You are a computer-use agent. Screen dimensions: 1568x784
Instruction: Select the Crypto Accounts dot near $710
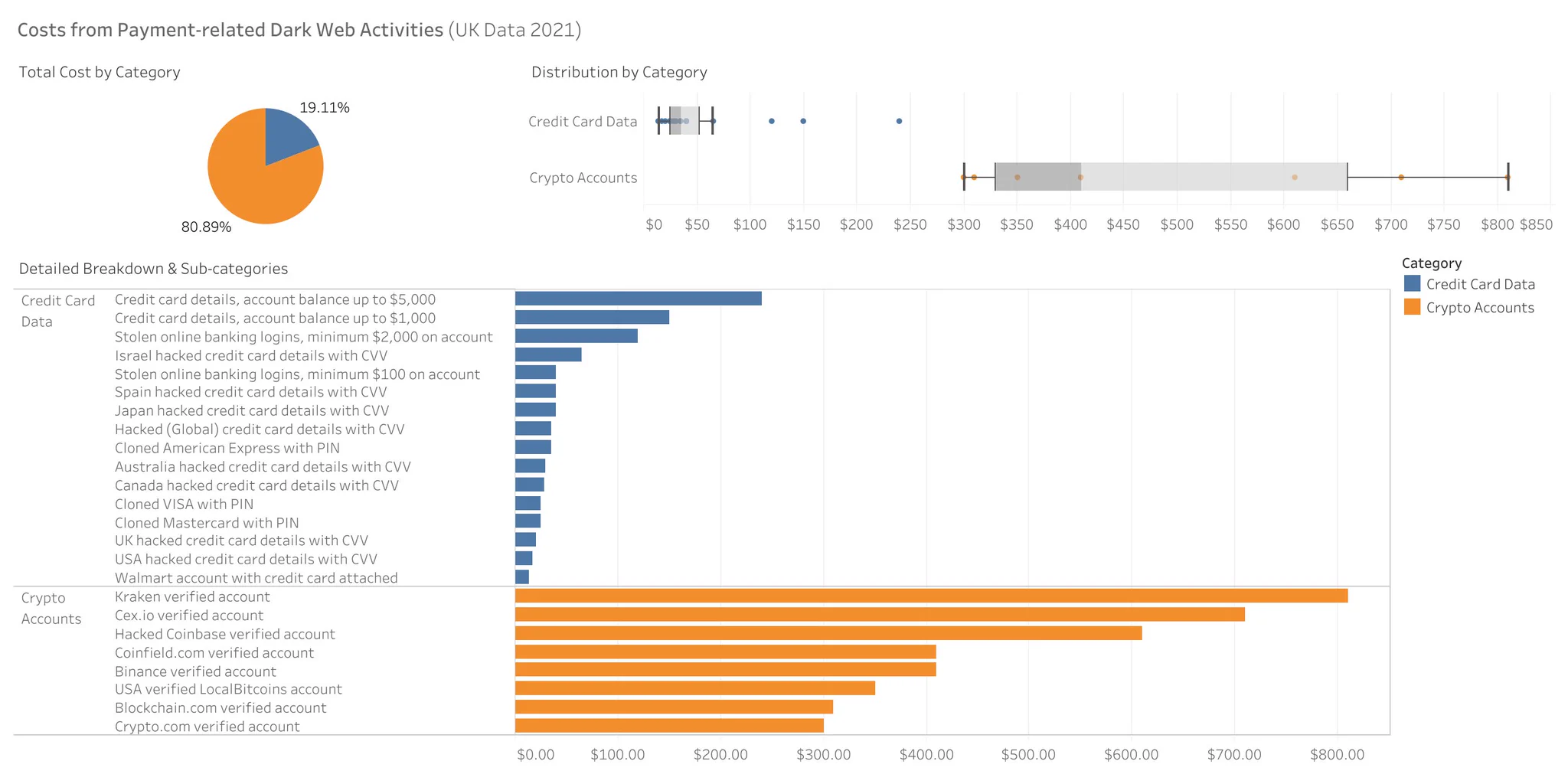[x=1401, y=177]
